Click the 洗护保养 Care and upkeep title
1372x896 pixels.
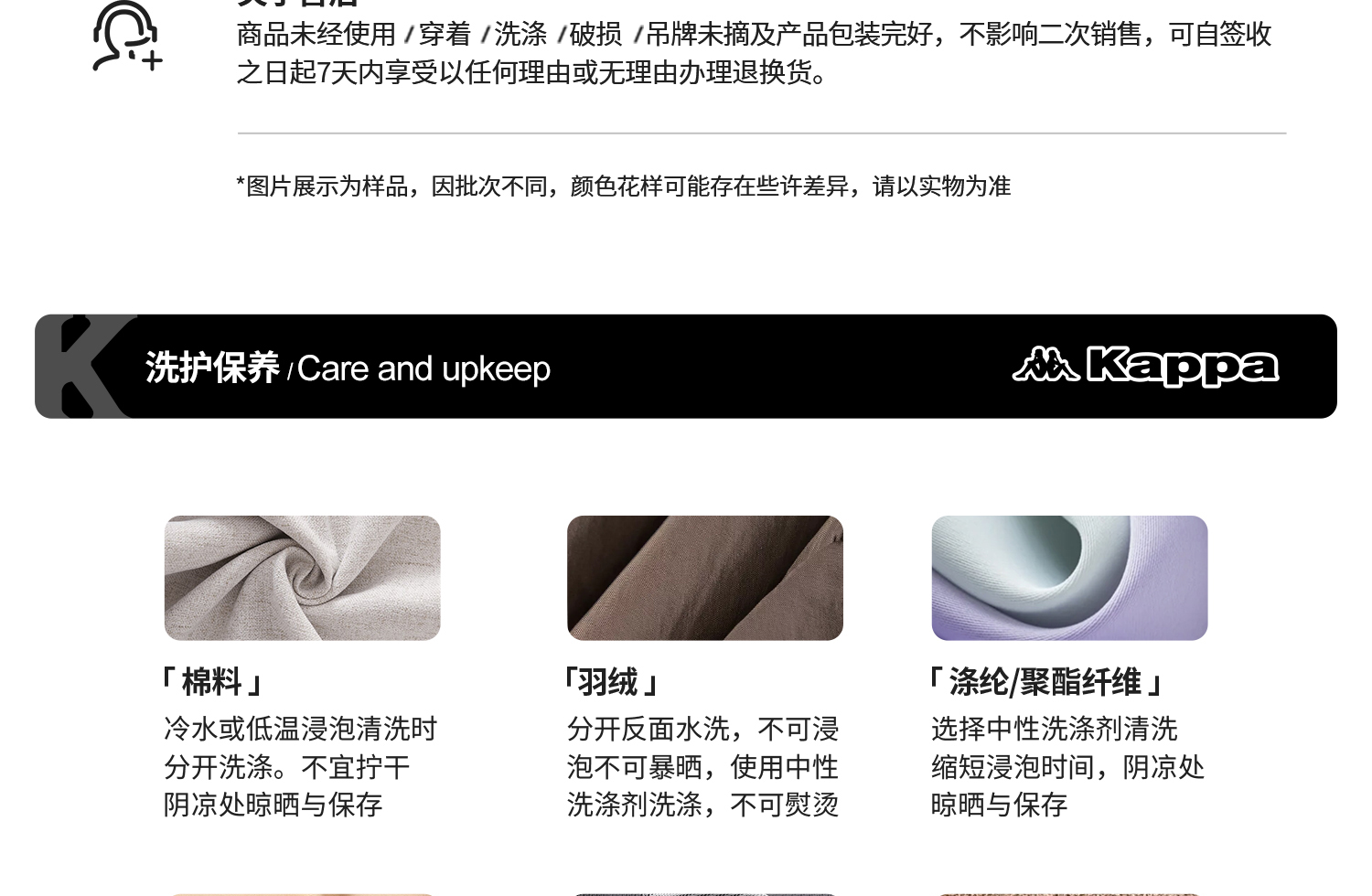[348, 368]
